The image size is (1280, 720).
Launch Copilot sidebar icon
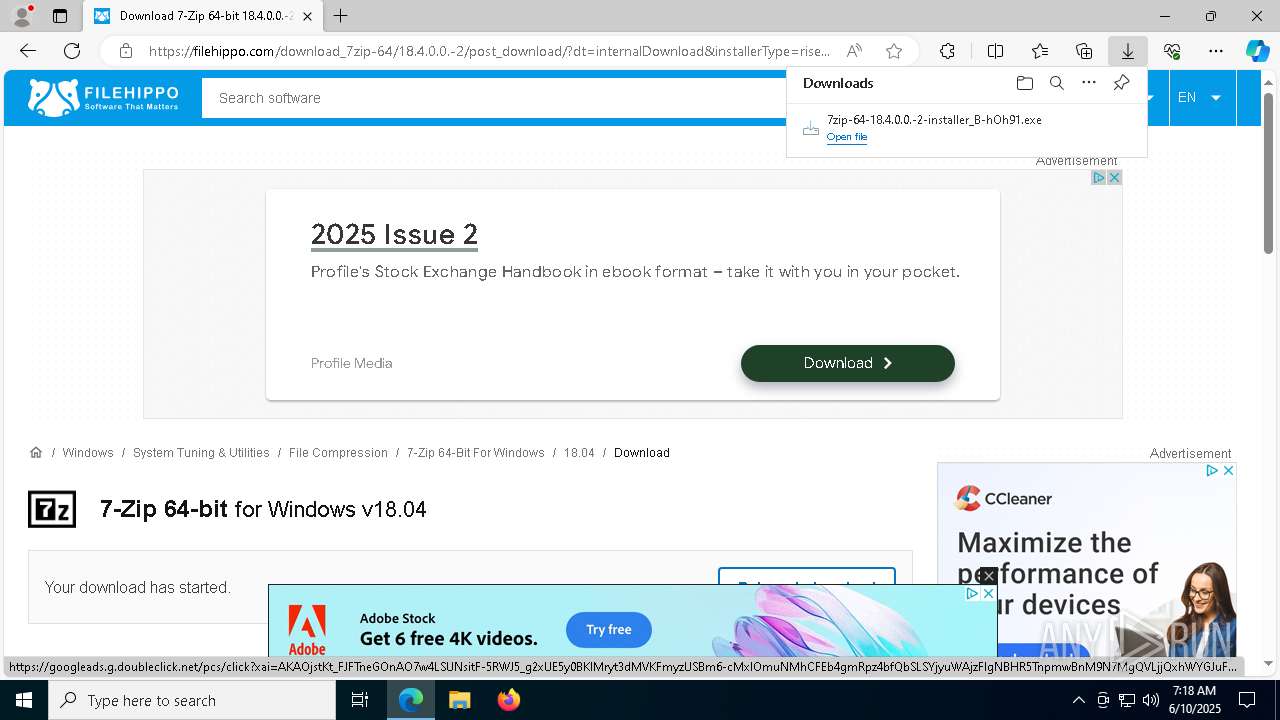[1257, 51]
